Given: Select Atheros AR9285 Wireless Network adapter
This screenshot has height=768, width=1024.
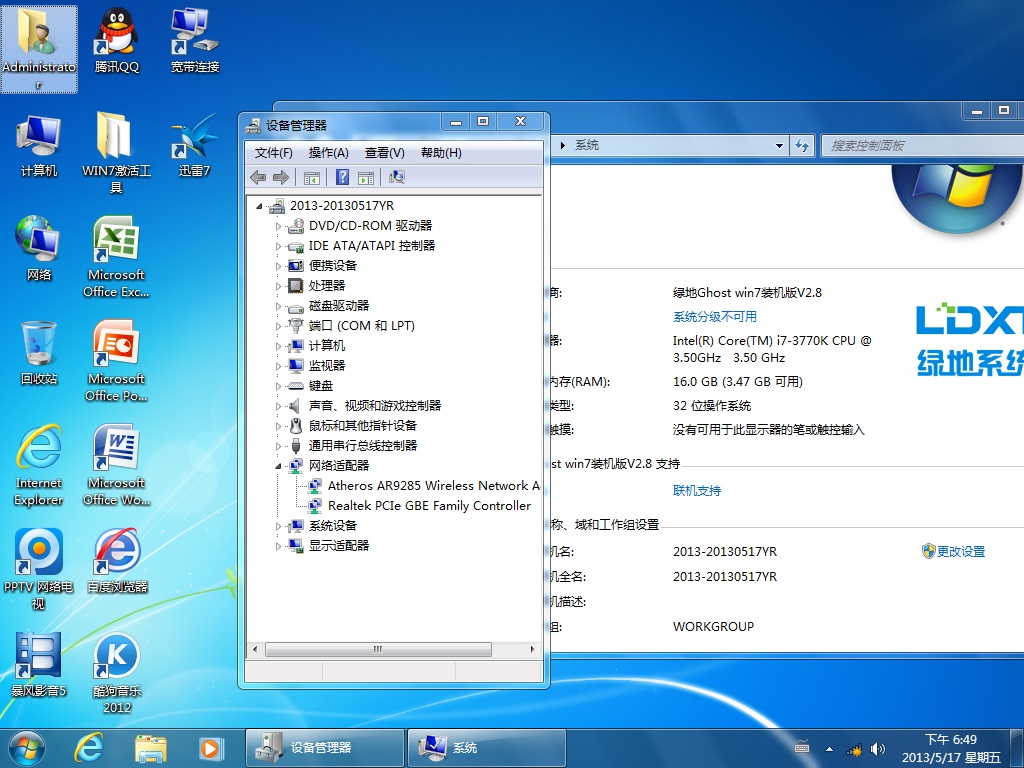Looking at the screenshot, I should coord(434,486).
